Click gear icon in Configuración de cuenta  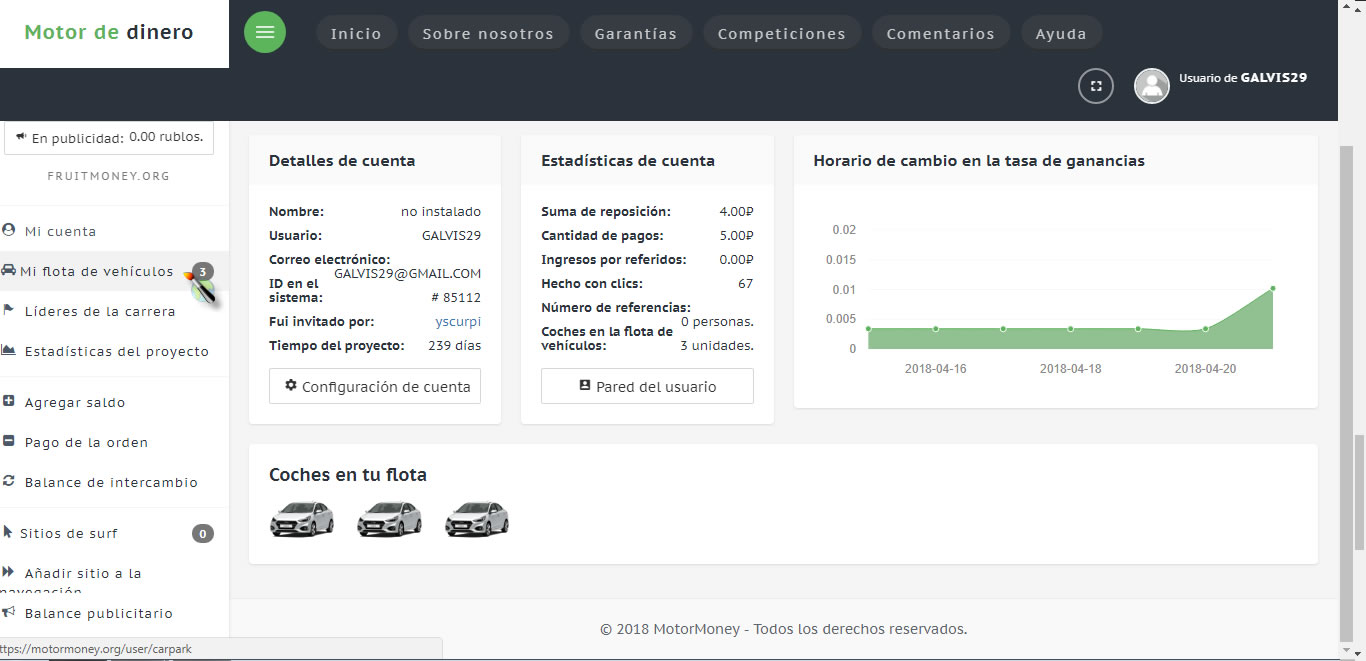click(x=291, y=385)
